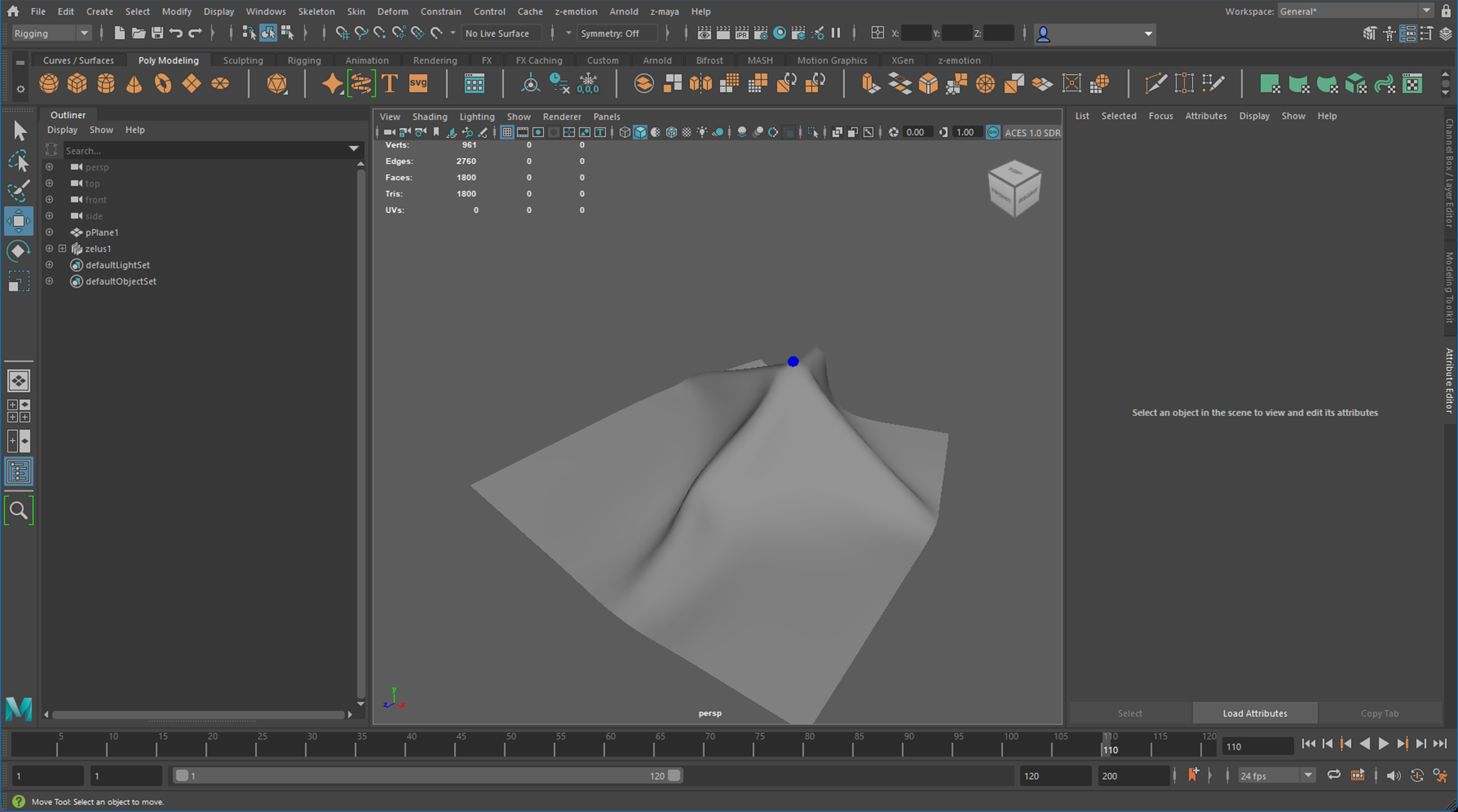Open the Rigging menu set dropdown
Screen dimensions: 1458x812
pyautogui.click(x=51, y=33)
